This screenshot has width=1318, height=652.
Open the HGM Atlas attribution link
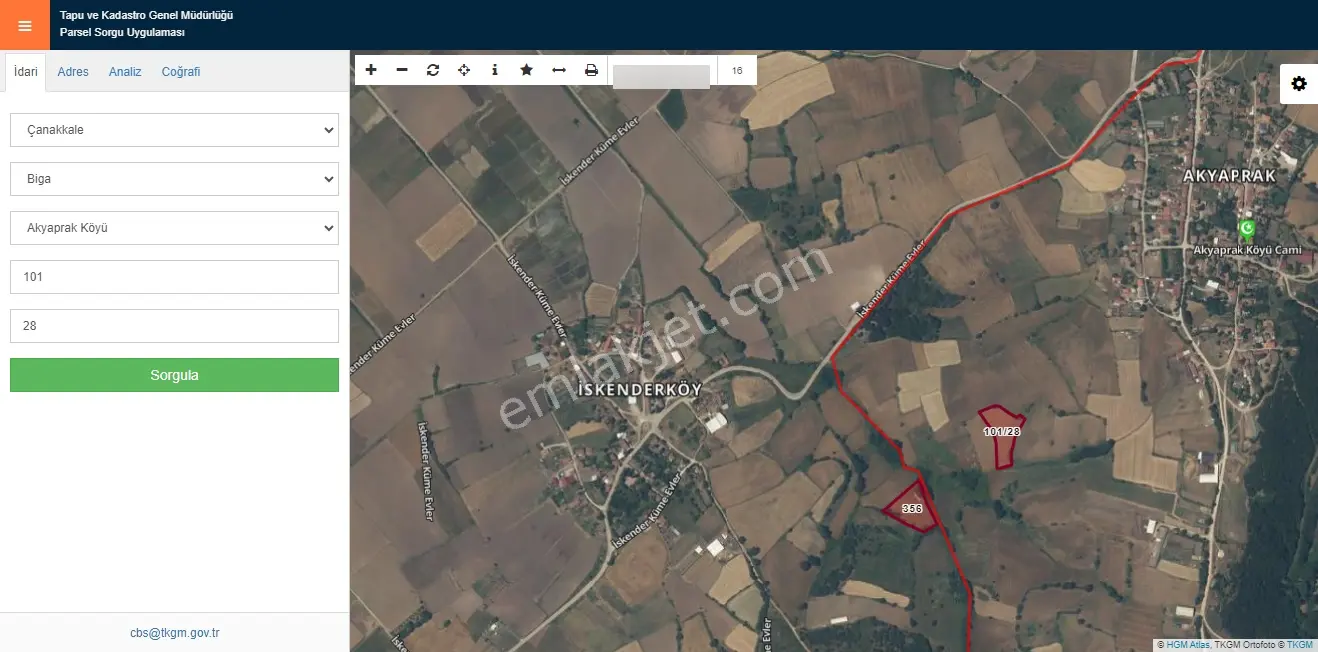(x=1188, y=645)
